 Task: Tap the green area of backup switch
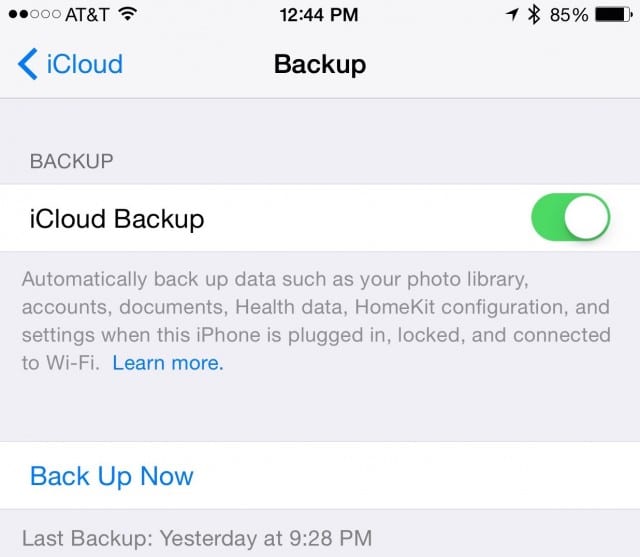click(x=548, y=217)
